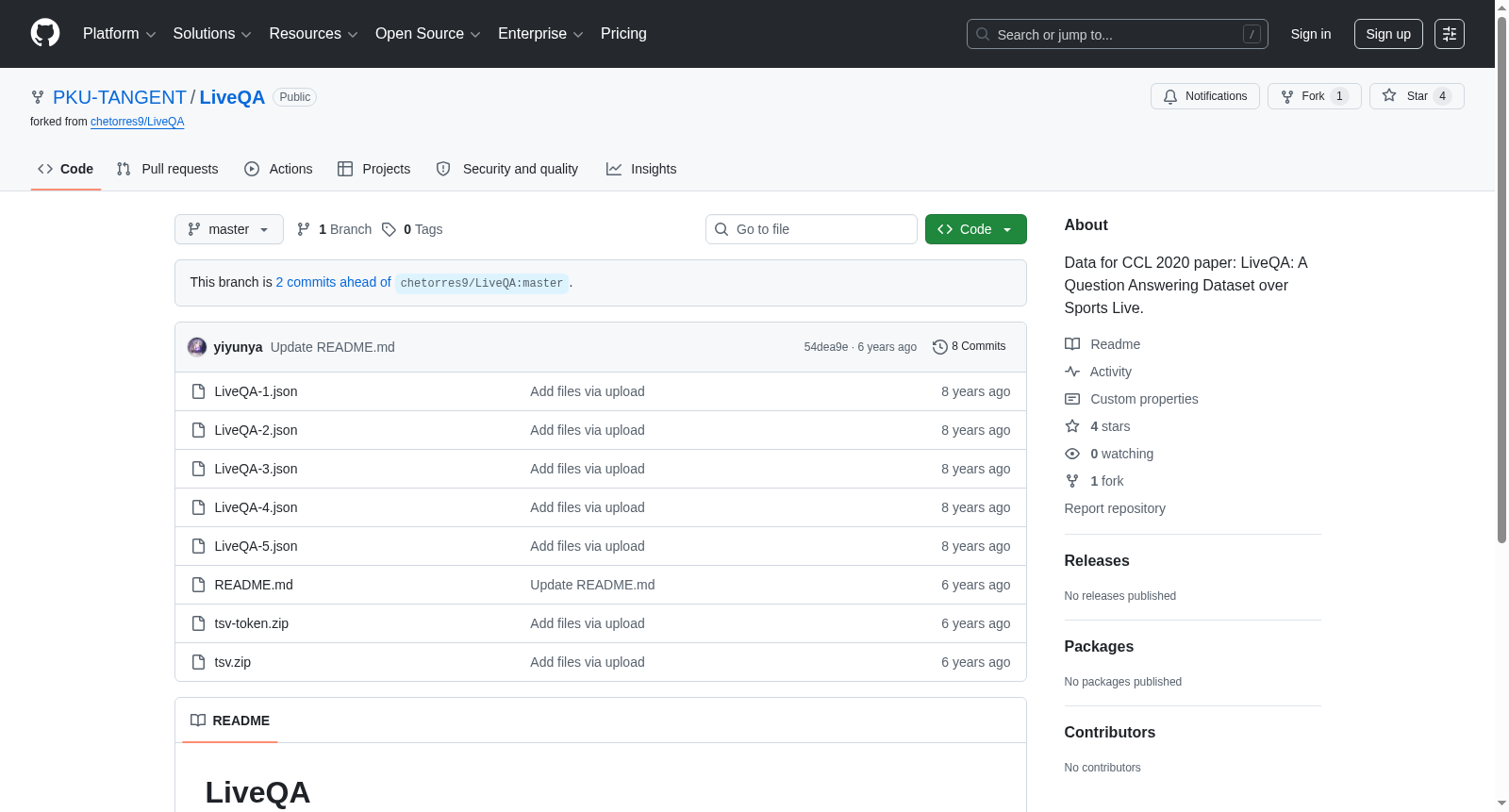Fork the LiveQA repository

1314,96
